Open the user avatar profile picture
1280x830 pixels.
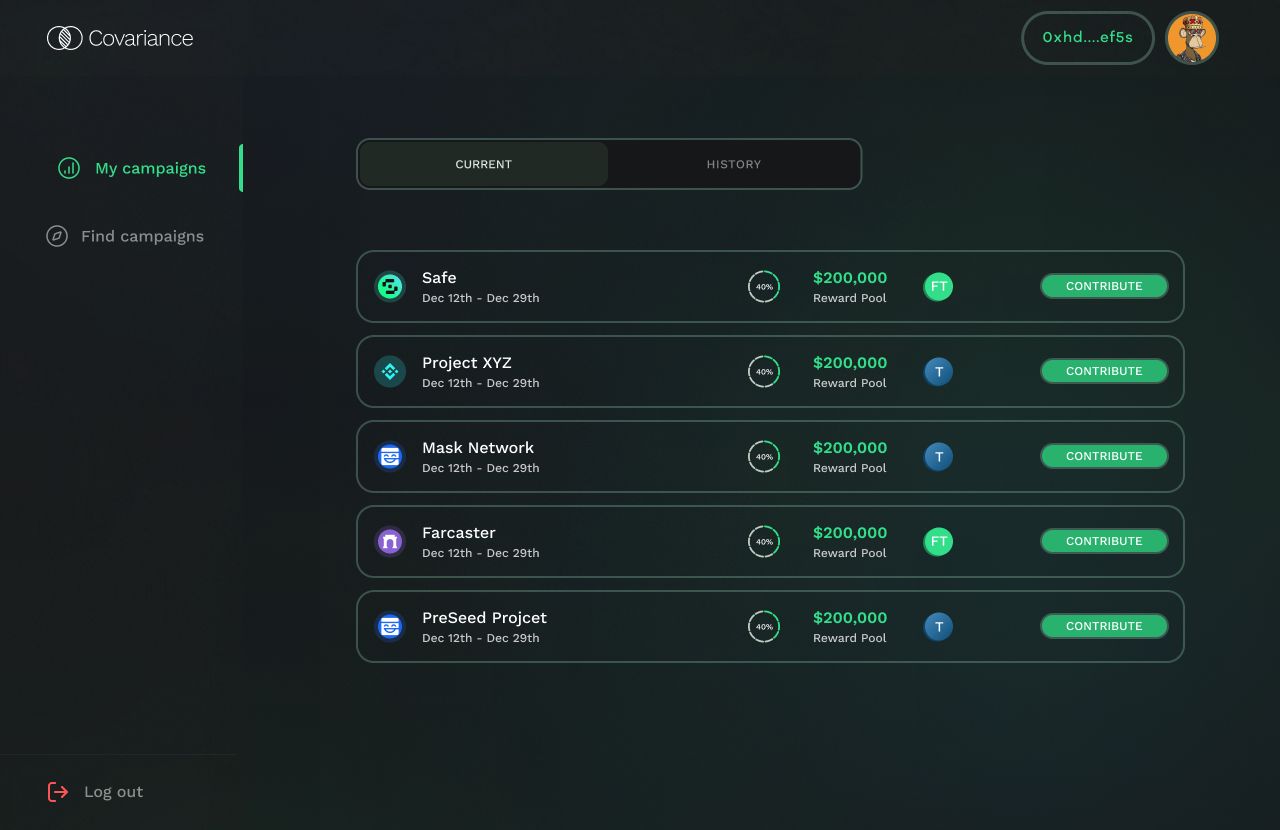pyautogui.click(x=1192, y=38)
